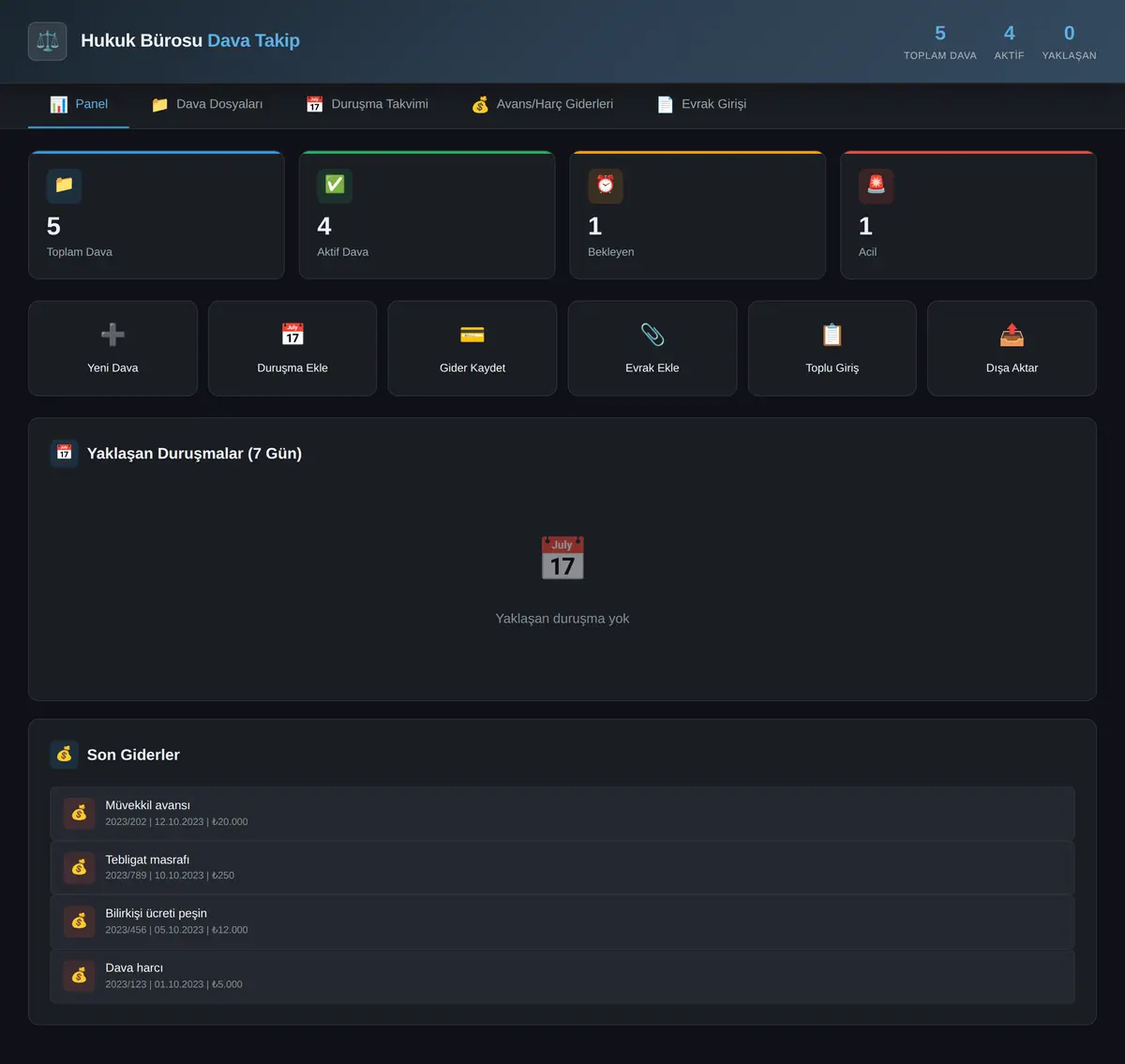Viewport: 1125px width, 1064px height.
Task: Click the Bilirkişi ücreti peşin expense title
Action: (156, 913)
